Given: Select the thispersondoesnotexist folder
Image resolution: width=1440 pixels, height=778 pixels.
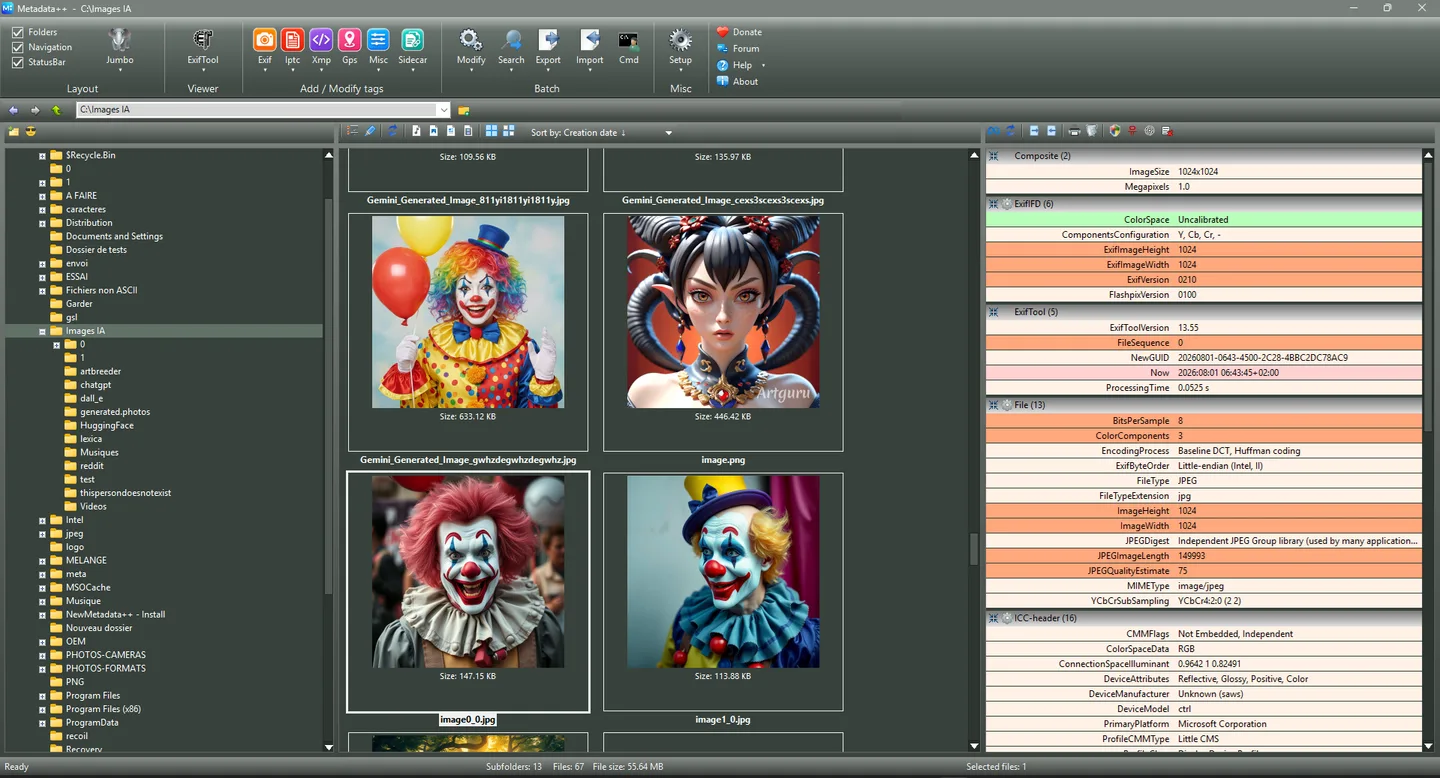Looking at the screenshot, I should (125, 493).
